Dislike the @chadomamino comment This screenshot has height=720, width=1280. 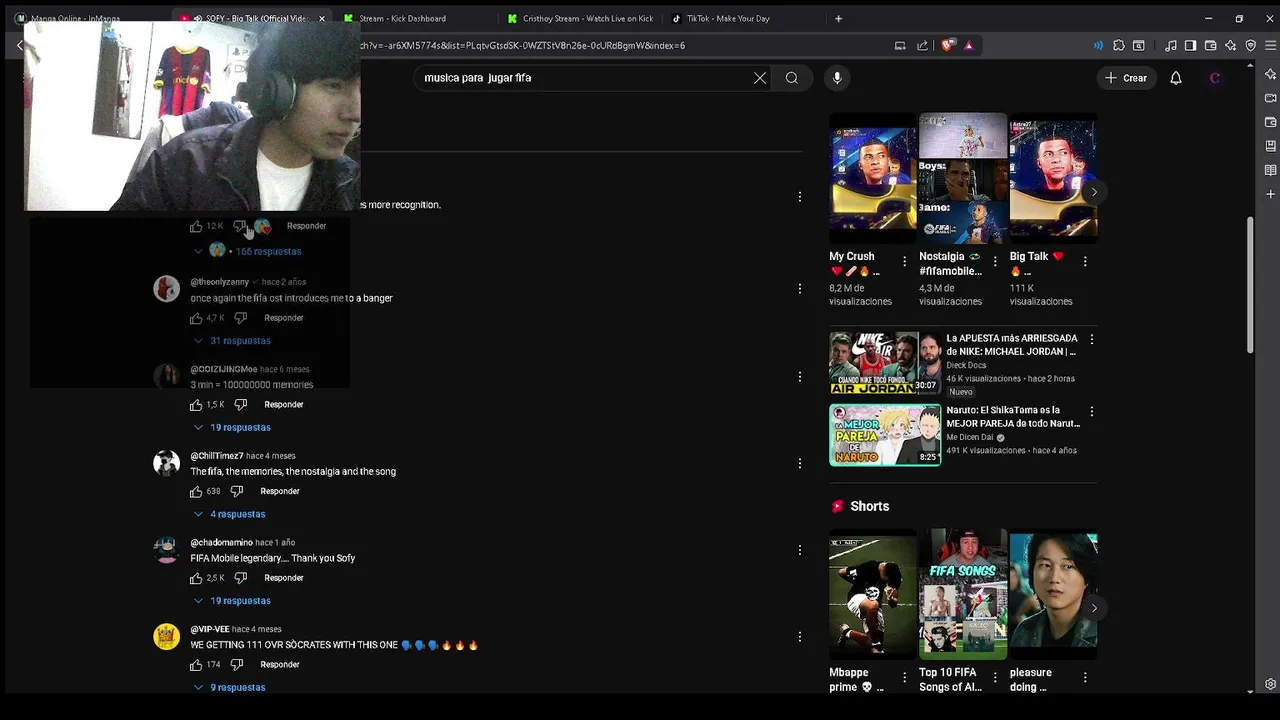tap(240, 578)
